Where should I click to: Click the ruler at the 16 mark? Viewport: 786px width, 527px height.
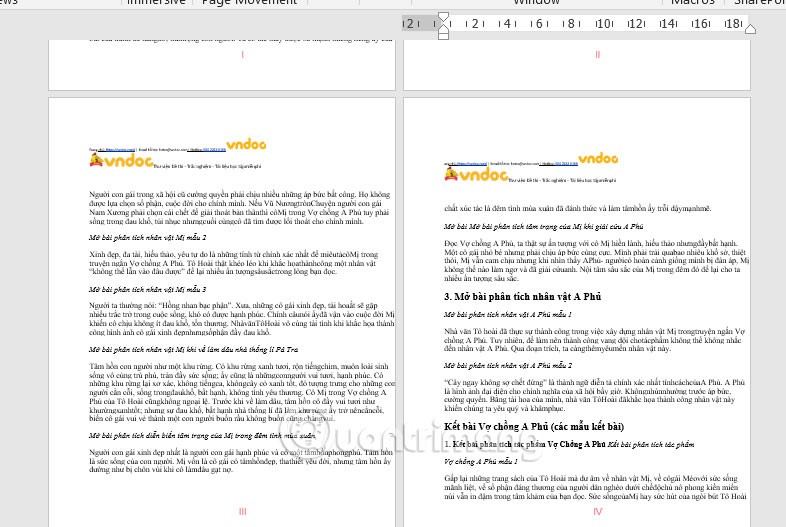coord(701,24)
